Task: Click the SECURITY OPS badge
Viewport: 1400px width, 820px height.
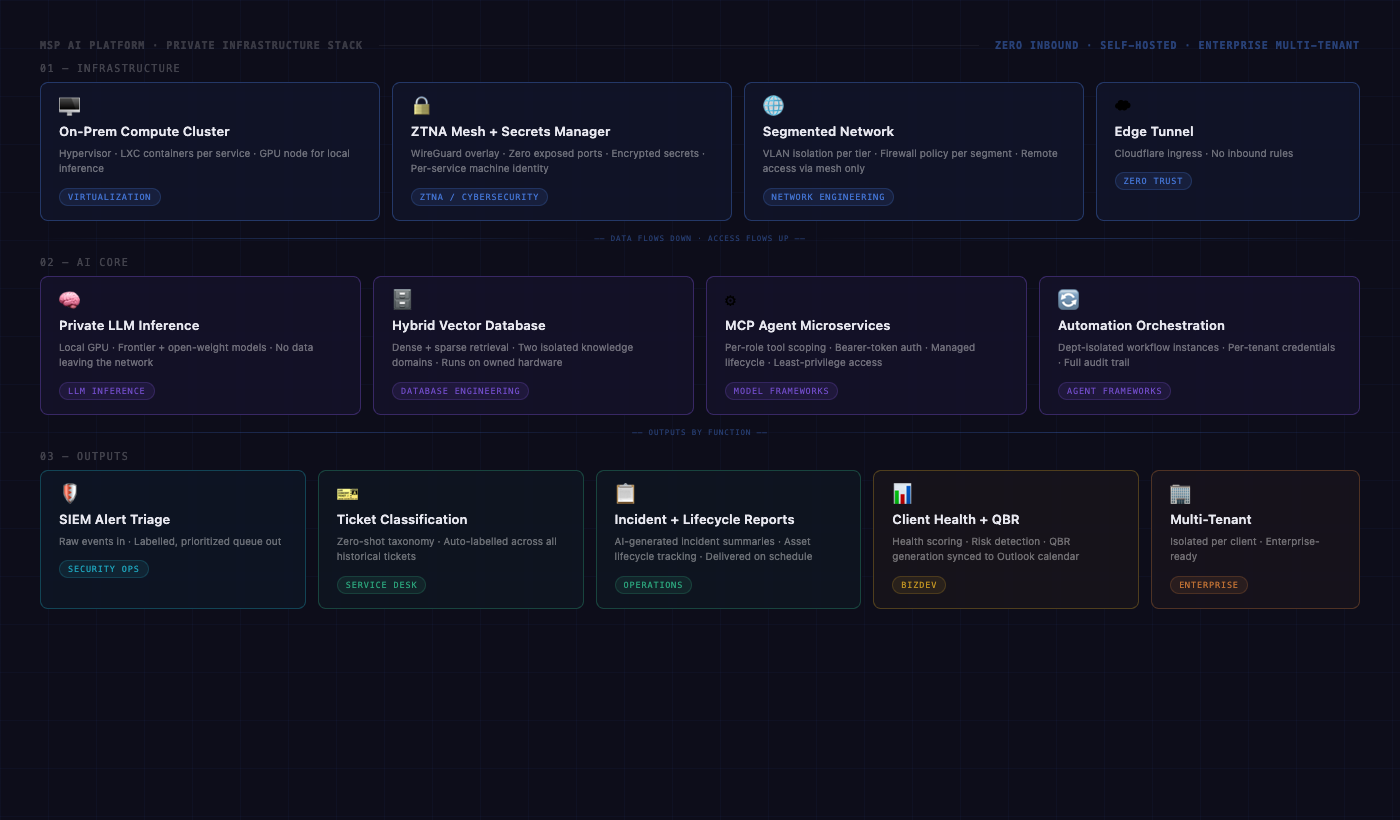Action: [x=103, y=568]
